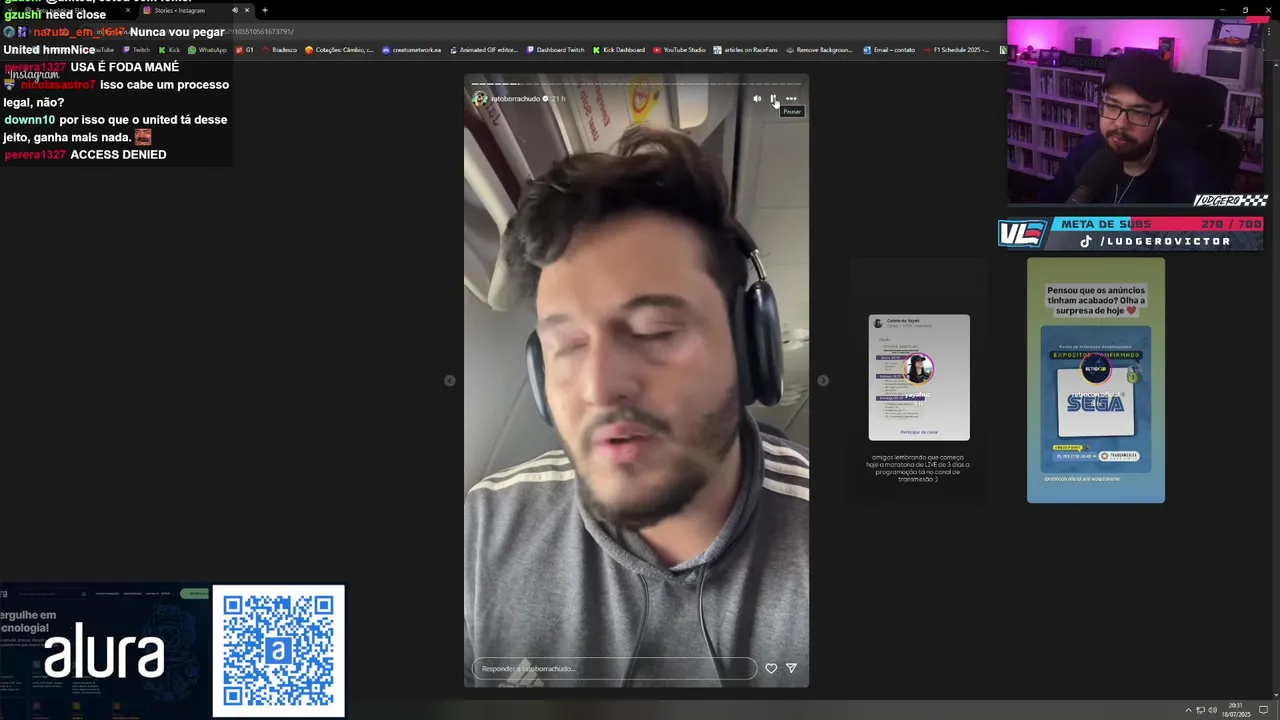
Task: Open the G1 bookmark
Action: coord(245,50)
